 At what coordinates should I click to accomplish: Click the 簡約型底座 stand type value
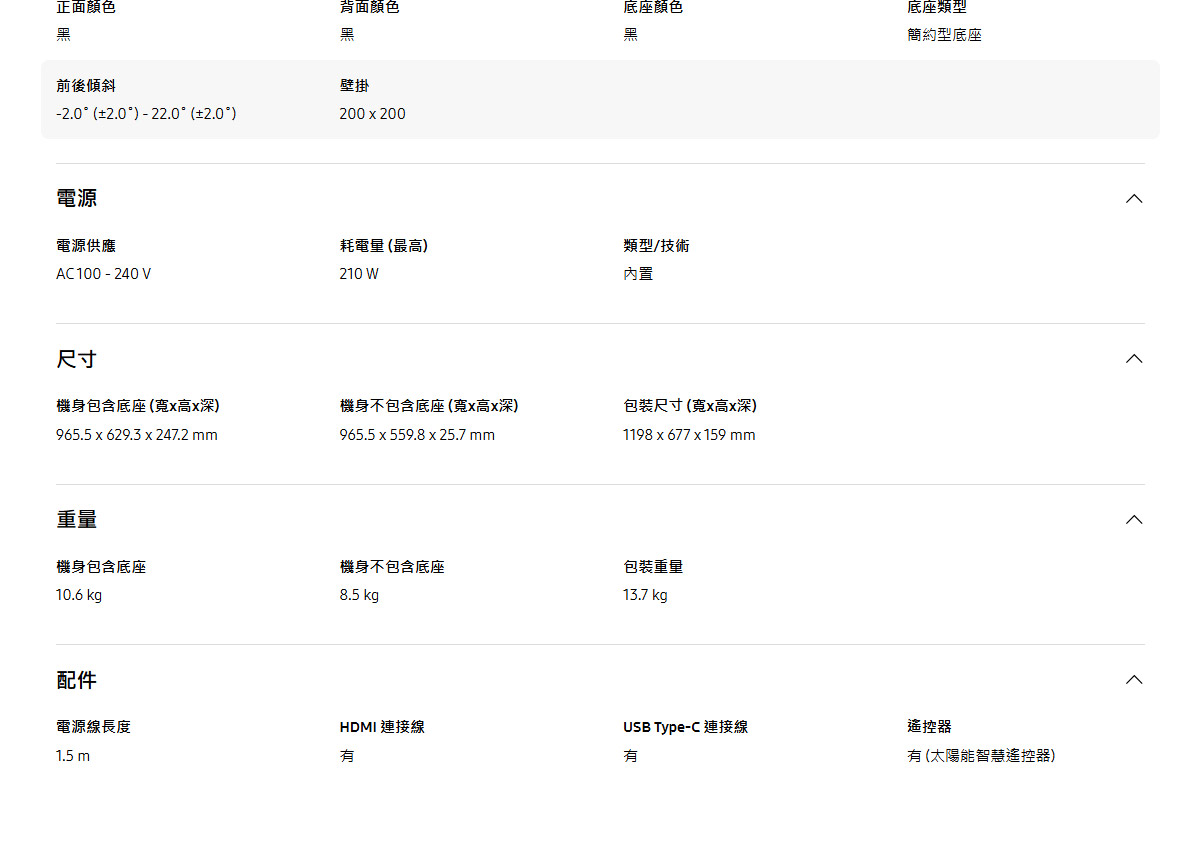(944, 35)
